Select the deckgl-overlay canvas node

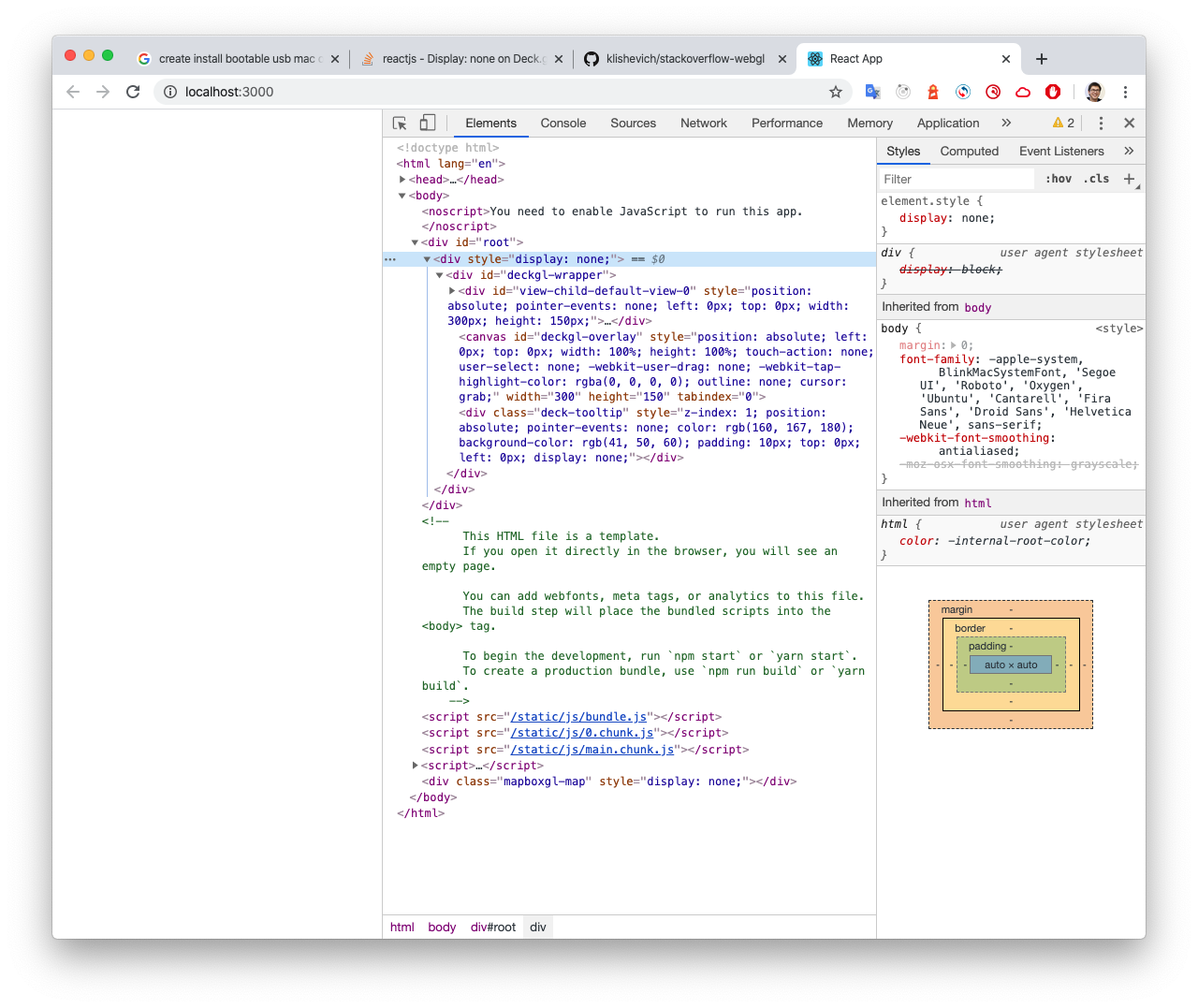665,367
